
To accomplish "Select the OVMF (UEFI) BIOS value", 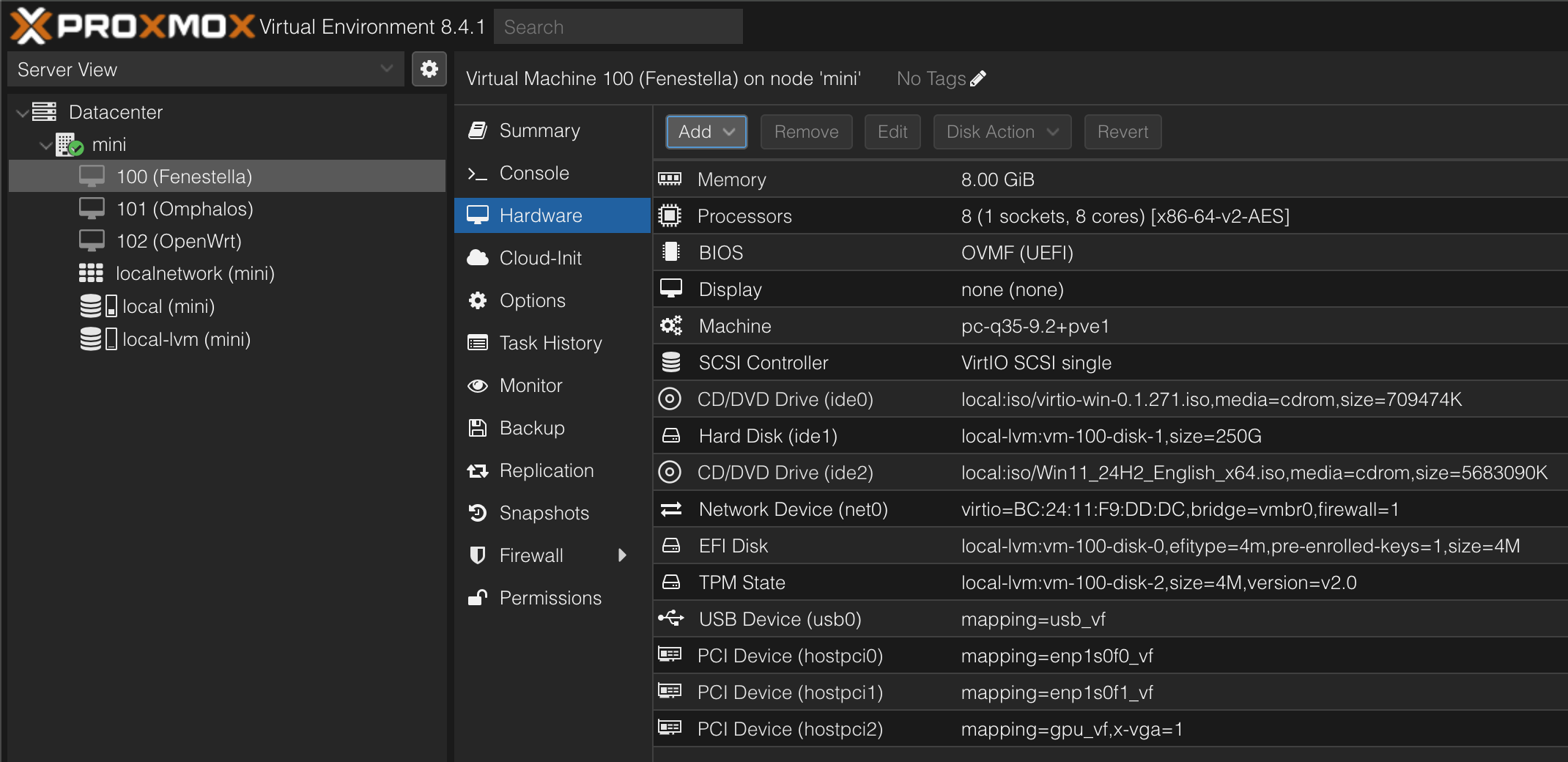I will pos(1017,253).
